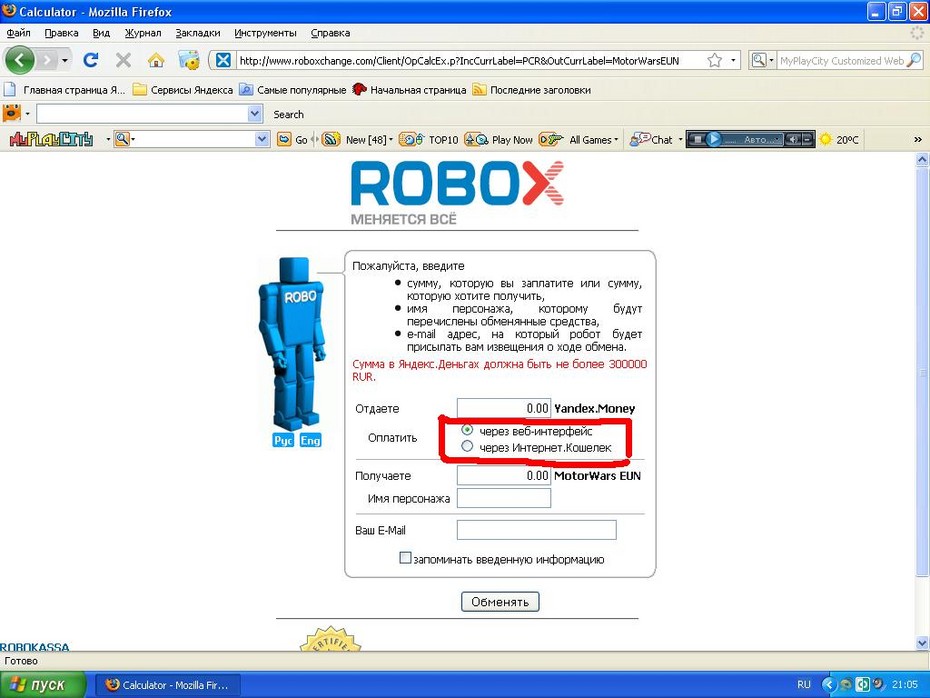Viewport: 930px width, 698px height.
Task: Tick запоминать введенную информацию checkbox
Action: pyautogui.click(x=405, y=557)
